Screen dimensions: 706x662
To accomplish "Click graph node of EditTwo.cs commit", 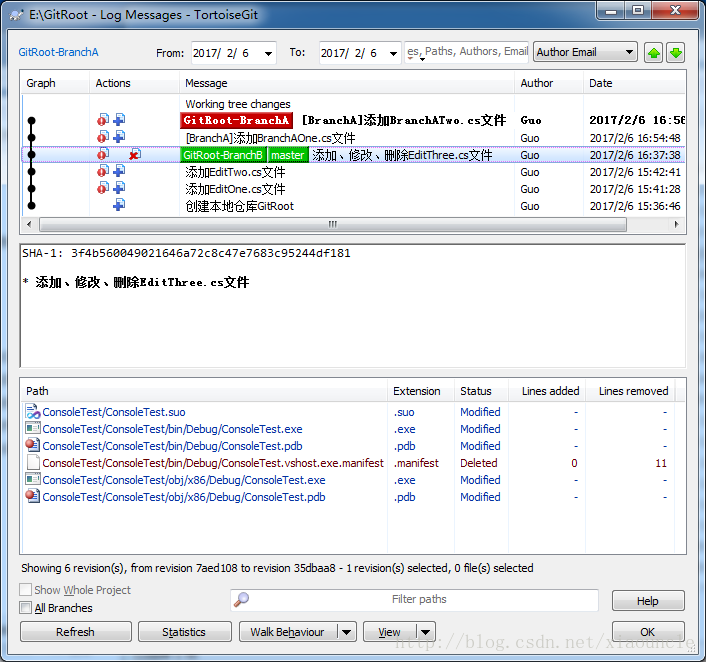I will pyautogui.click(x=31, y=172).
